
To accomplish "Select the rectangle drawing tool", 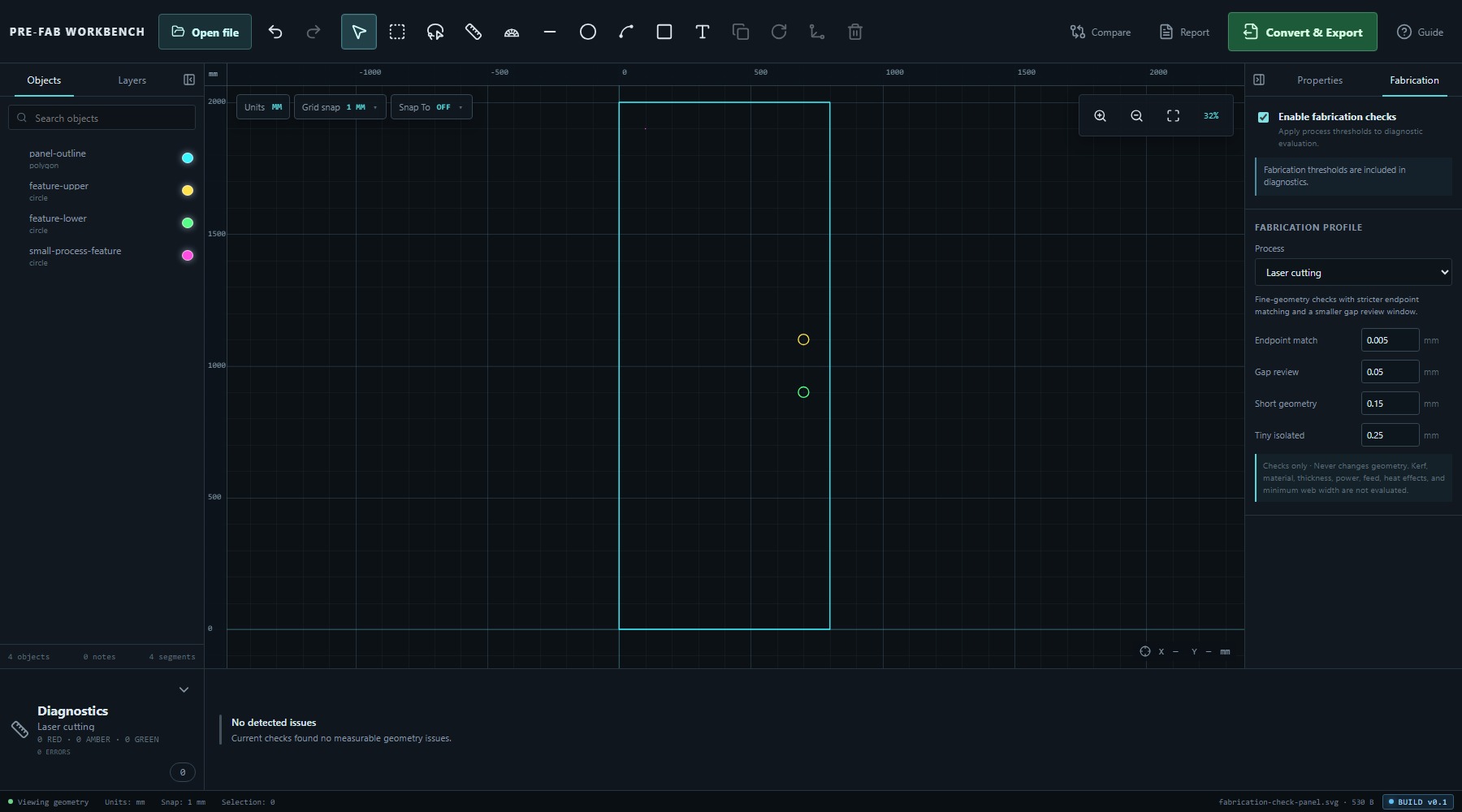I will [664, 32].
